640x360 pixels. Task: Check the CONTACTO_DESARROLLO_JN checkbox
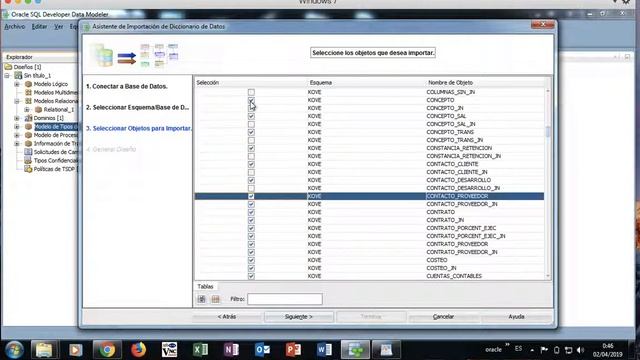pos(251,188)
